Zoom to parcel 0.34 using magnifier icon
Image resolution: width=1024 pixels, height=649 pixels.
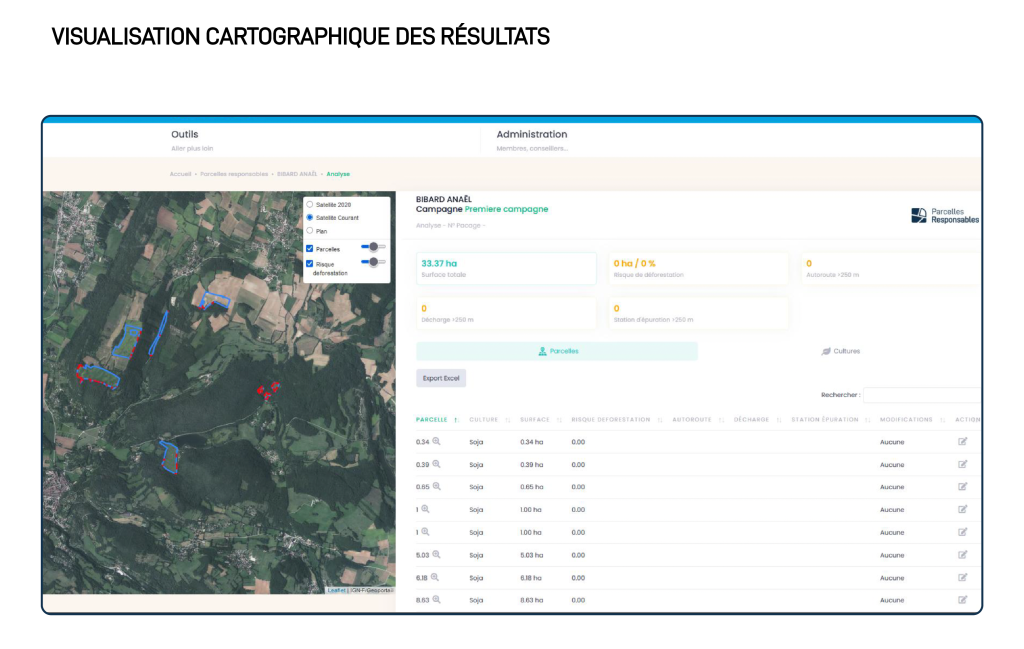pos(437,441)
